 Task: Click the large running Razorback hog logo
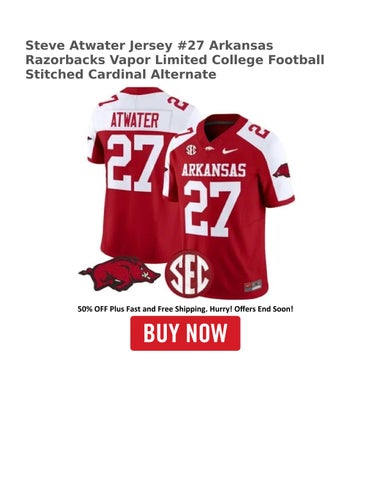tap(120, 273)
